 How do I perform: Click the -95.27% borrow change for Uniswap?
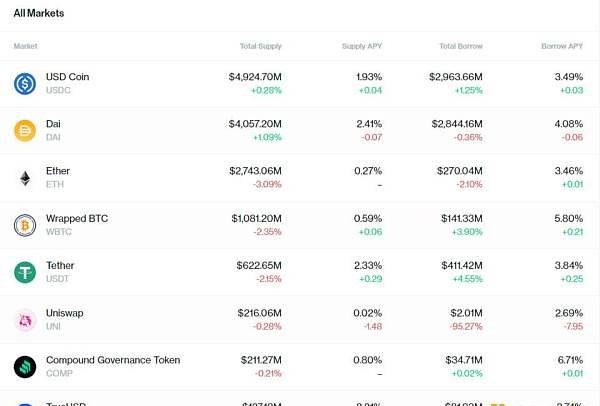pyautogui.click(x=466, y=326)
